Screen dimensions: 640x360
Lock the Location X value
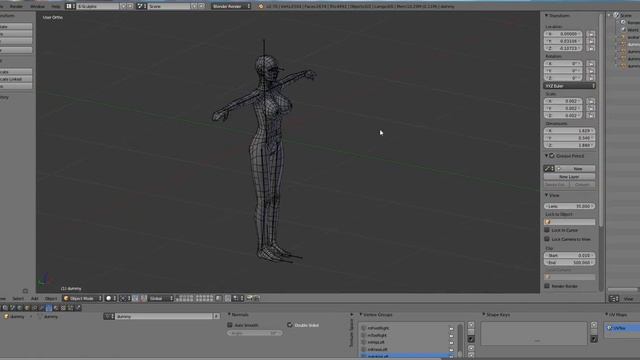coord(591,34)
